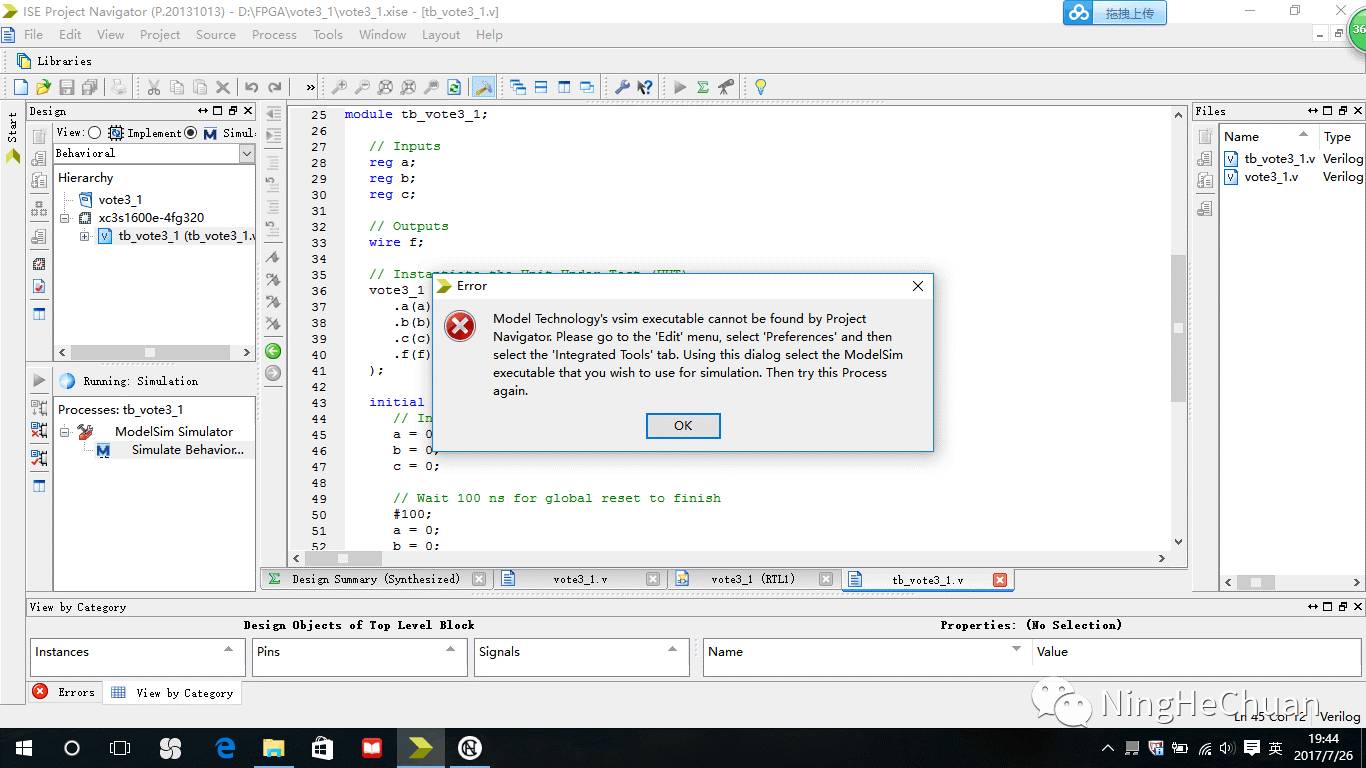1366x768 pixels.
Task: Click the New File toolbar icon
Action: coord(20,88)
